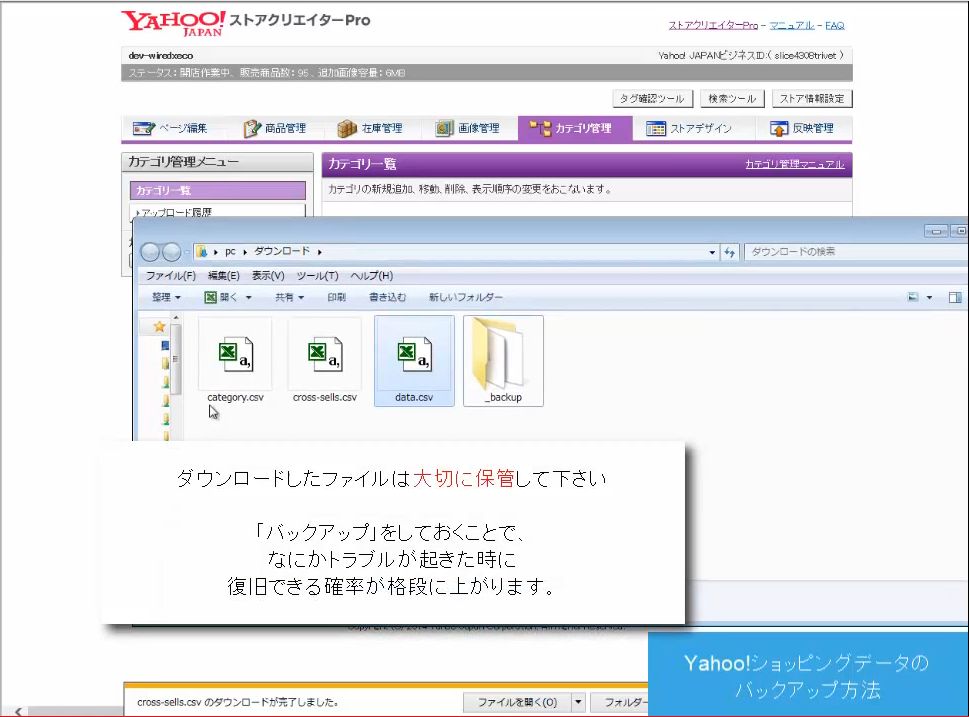969x717 pixels.
Task: Open the ツール(T) menu
Action: click(318, 276)
